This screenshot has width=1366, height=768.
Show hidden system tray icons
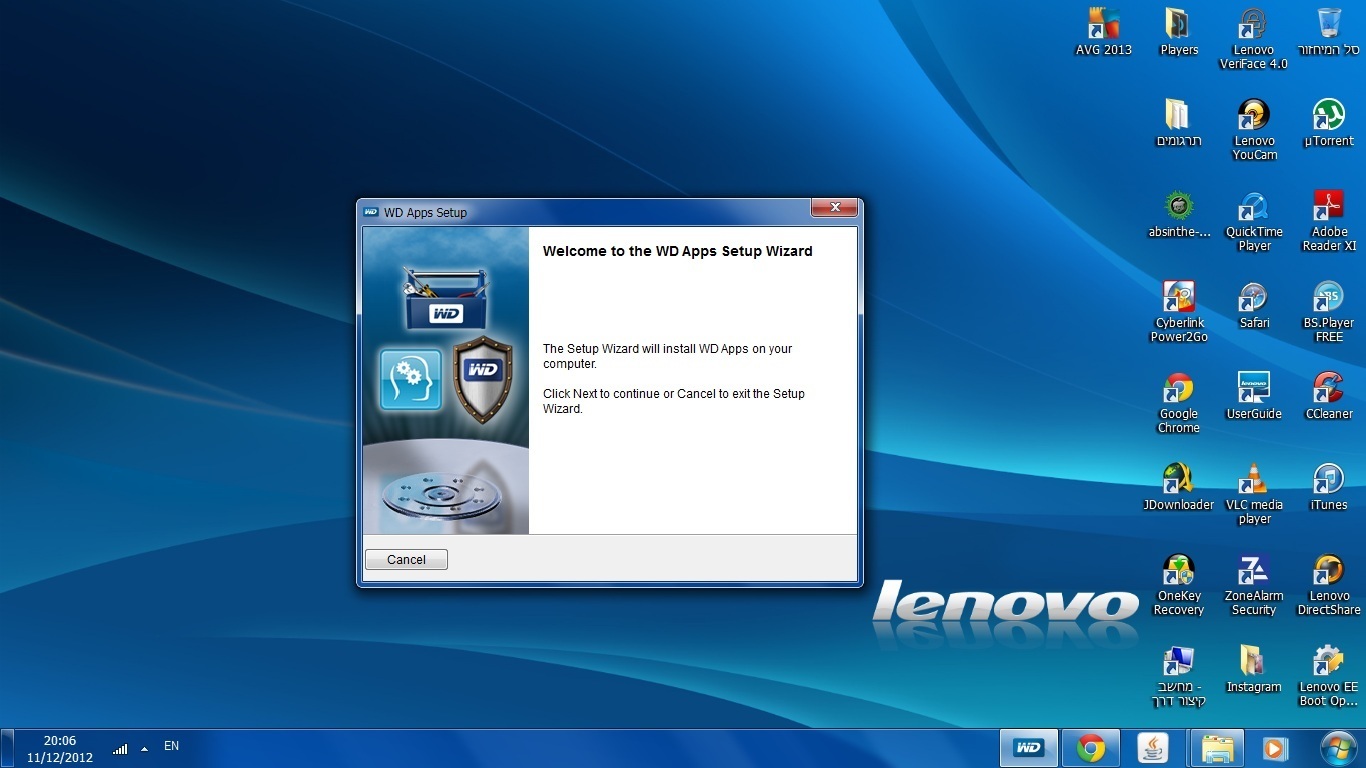pos(144,748)
